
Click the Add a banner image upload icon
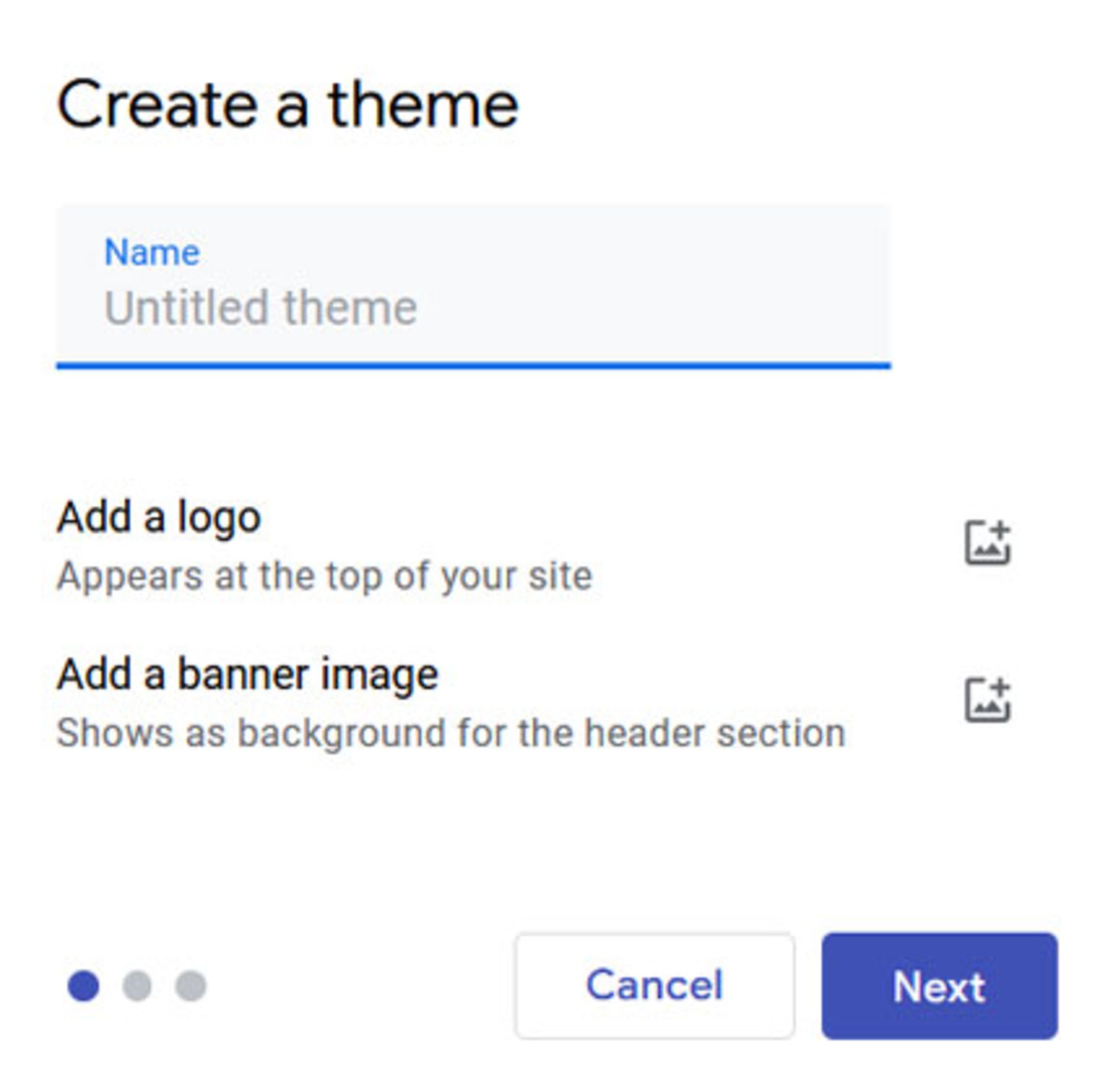point(987,700)
